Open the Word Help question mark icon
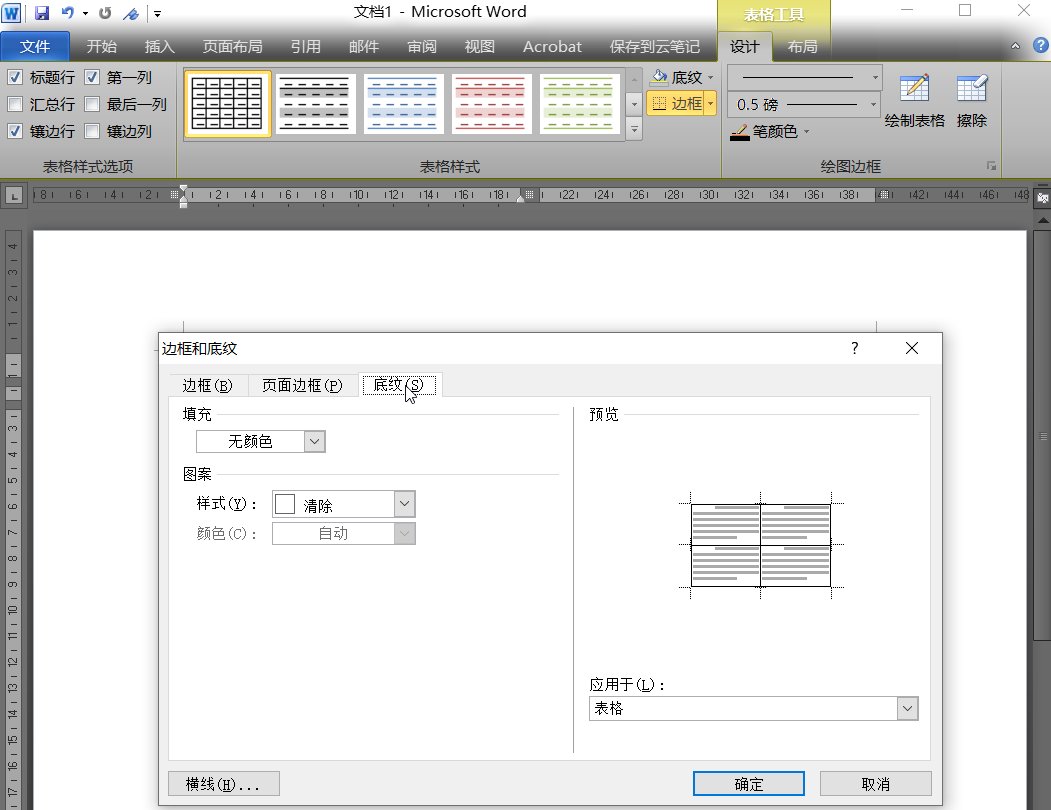 coord(1041,45)
